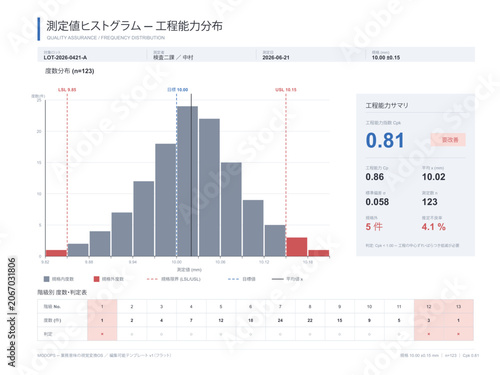Click the red judgment mark under class 1

pyautogui.click(x=102, y=334)
